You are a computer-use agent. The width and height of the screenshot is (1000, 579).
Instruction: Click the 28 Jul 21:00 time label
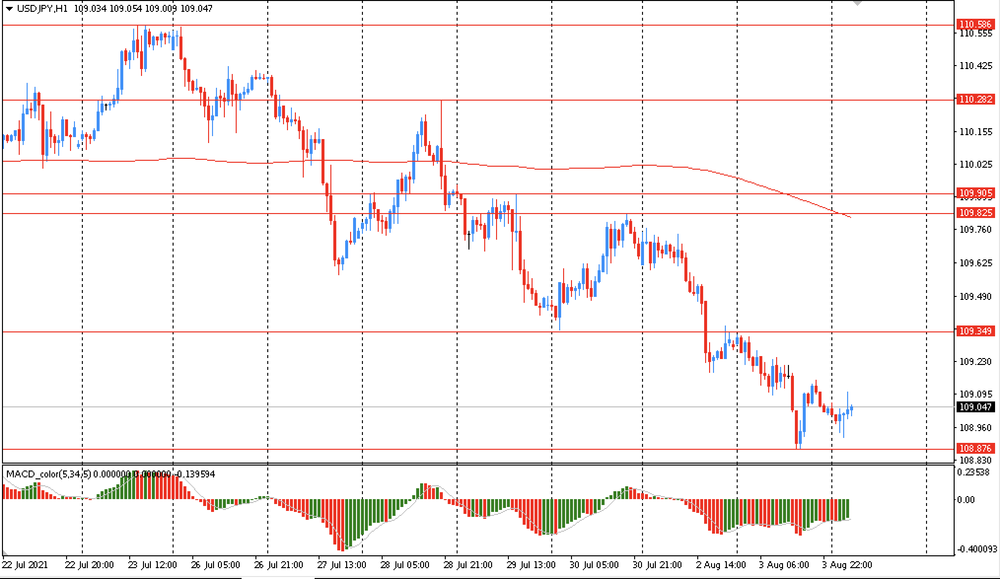coord(468,565)
